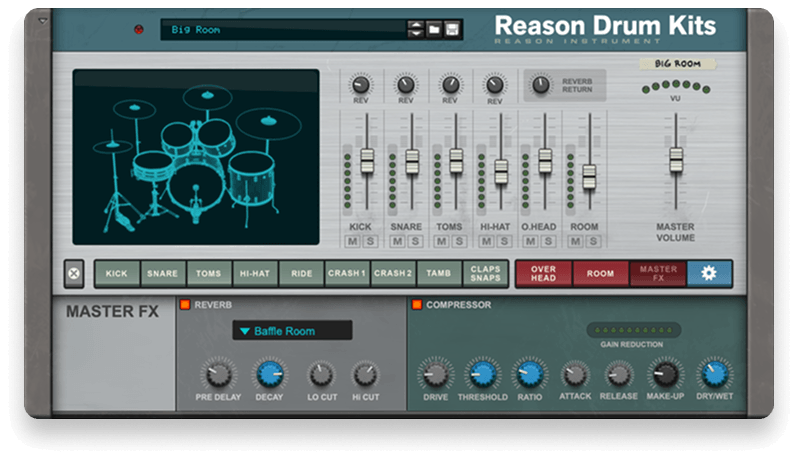The width and height of the screenshot is (798, 459).
Task: Click the reverb DECAY knob
Action: (x=270, y=375)
